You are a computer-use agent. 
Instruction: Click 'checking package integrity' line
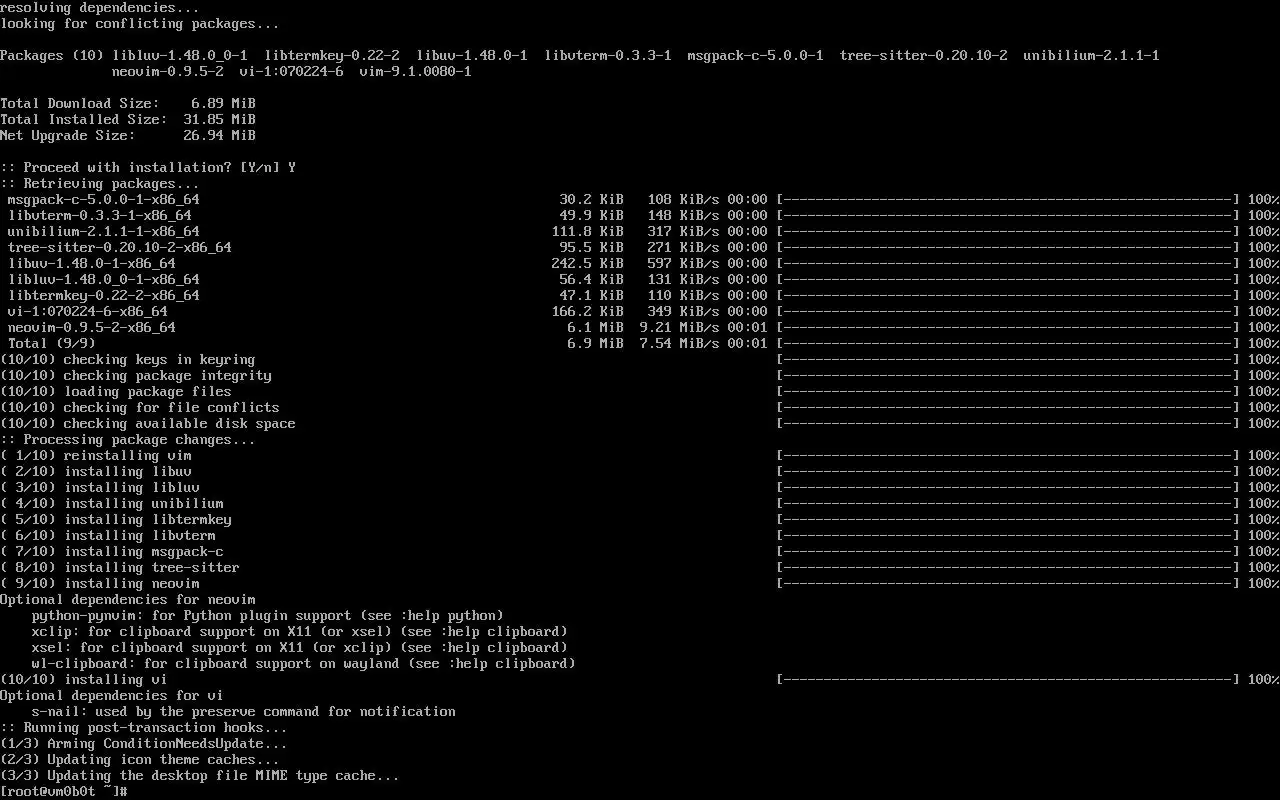[136, 375]
